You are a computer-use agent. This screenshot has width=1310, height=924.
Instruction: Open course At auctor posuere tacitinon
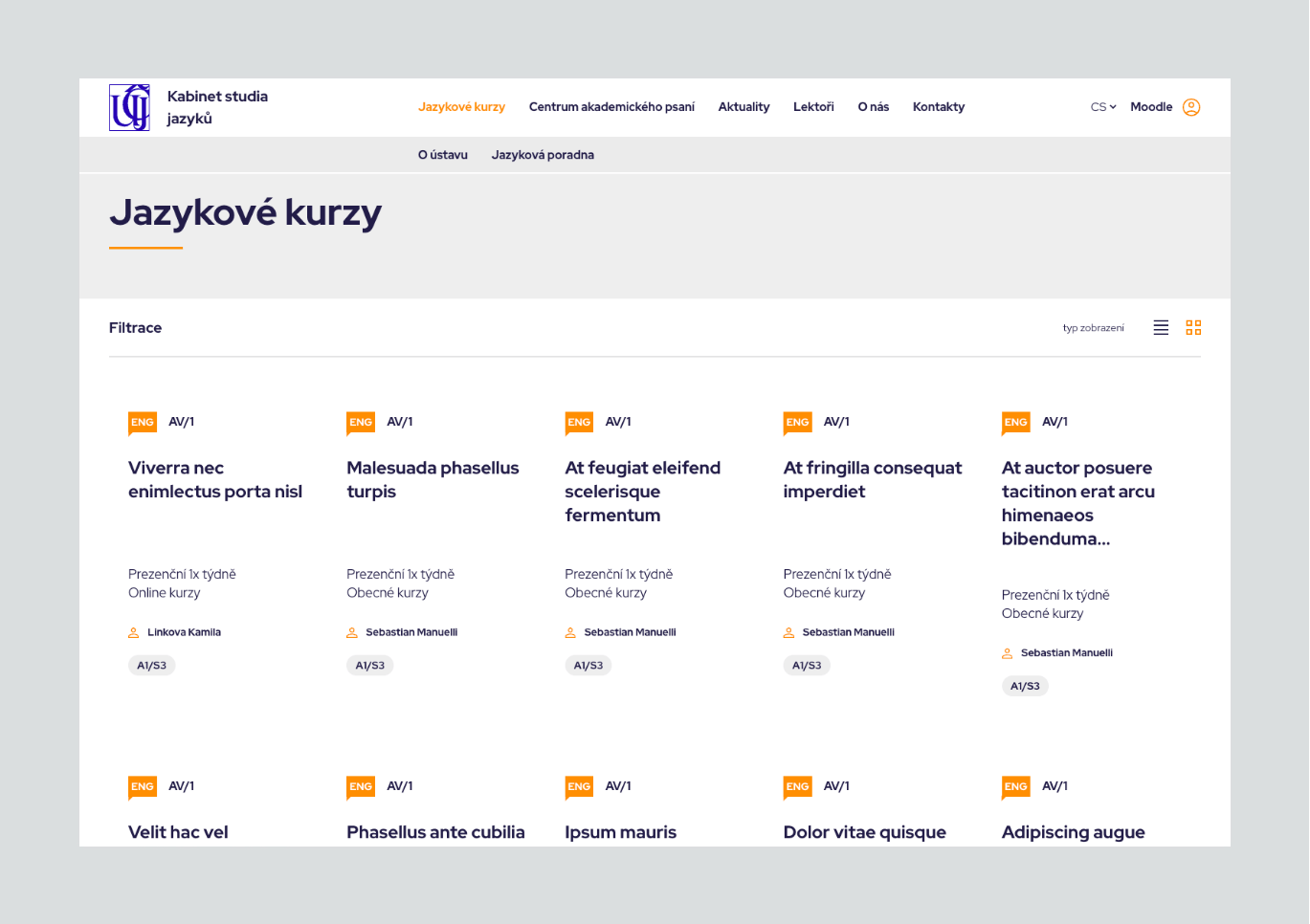coord(1078,503)
